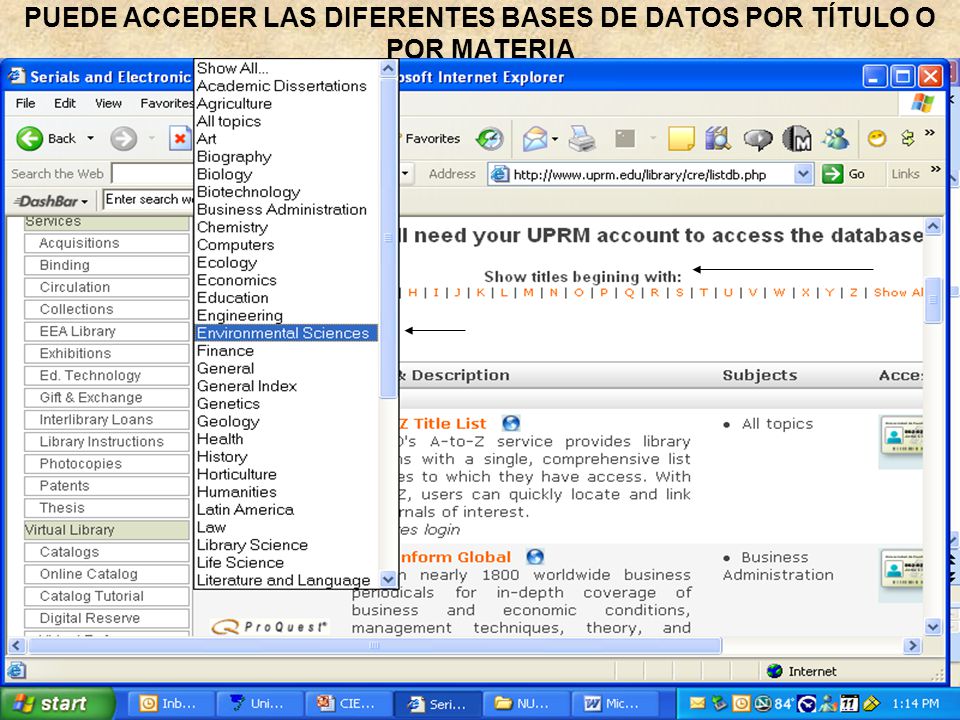
Task: Switch to the CIE... taskbar button
Action: tap(348, 704)
